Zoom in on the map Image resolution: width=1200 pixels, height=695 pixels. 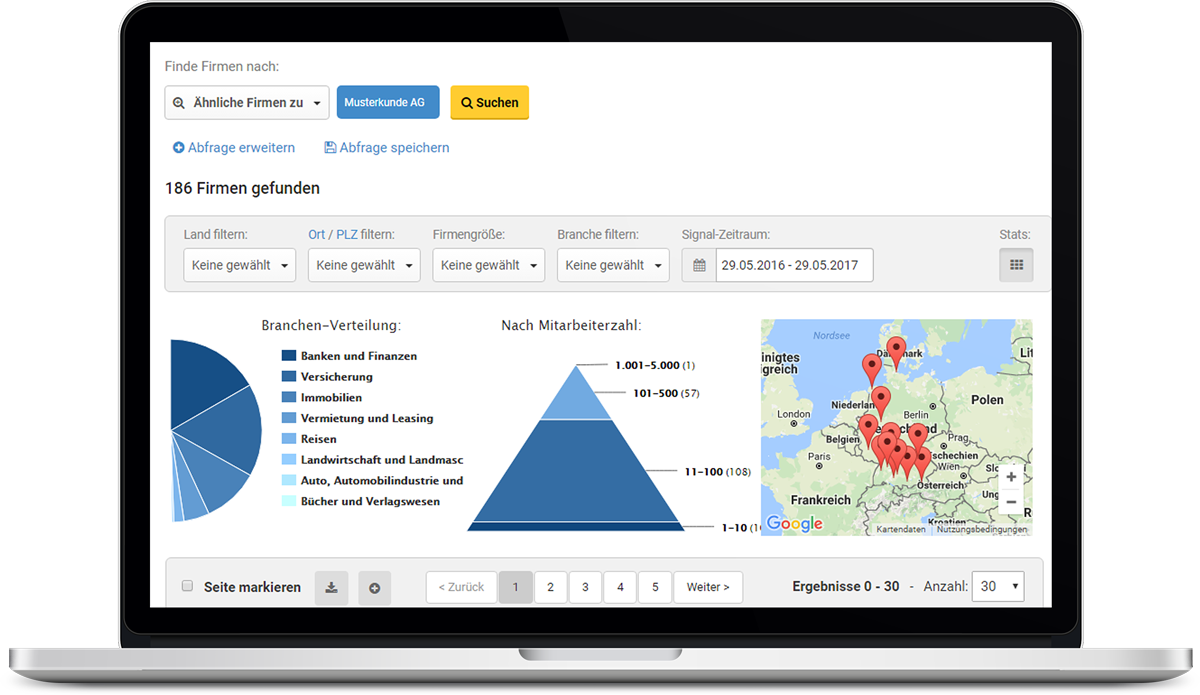[x=1011, y=477]
